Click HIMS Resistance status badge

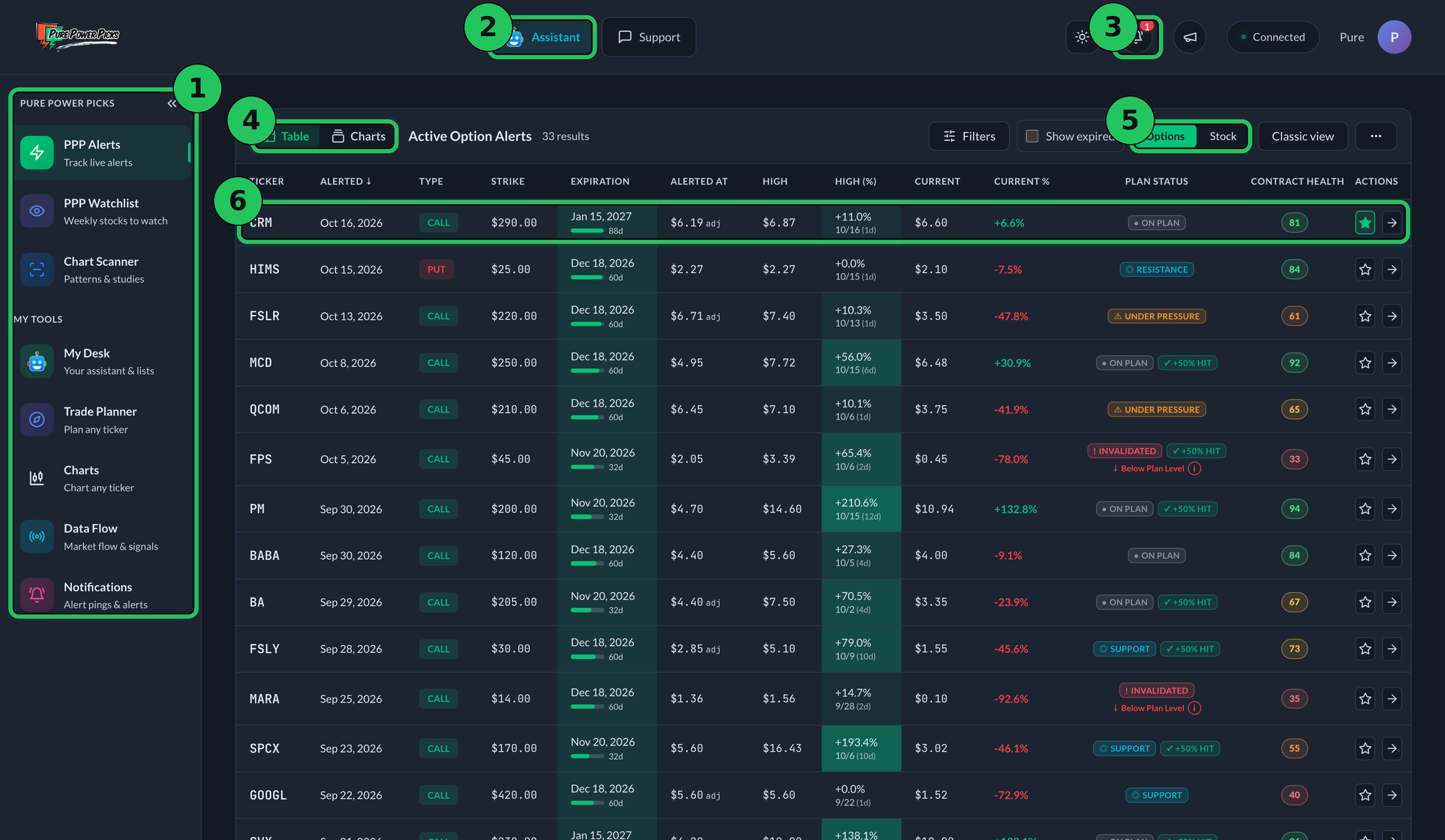pos(1156,269)
